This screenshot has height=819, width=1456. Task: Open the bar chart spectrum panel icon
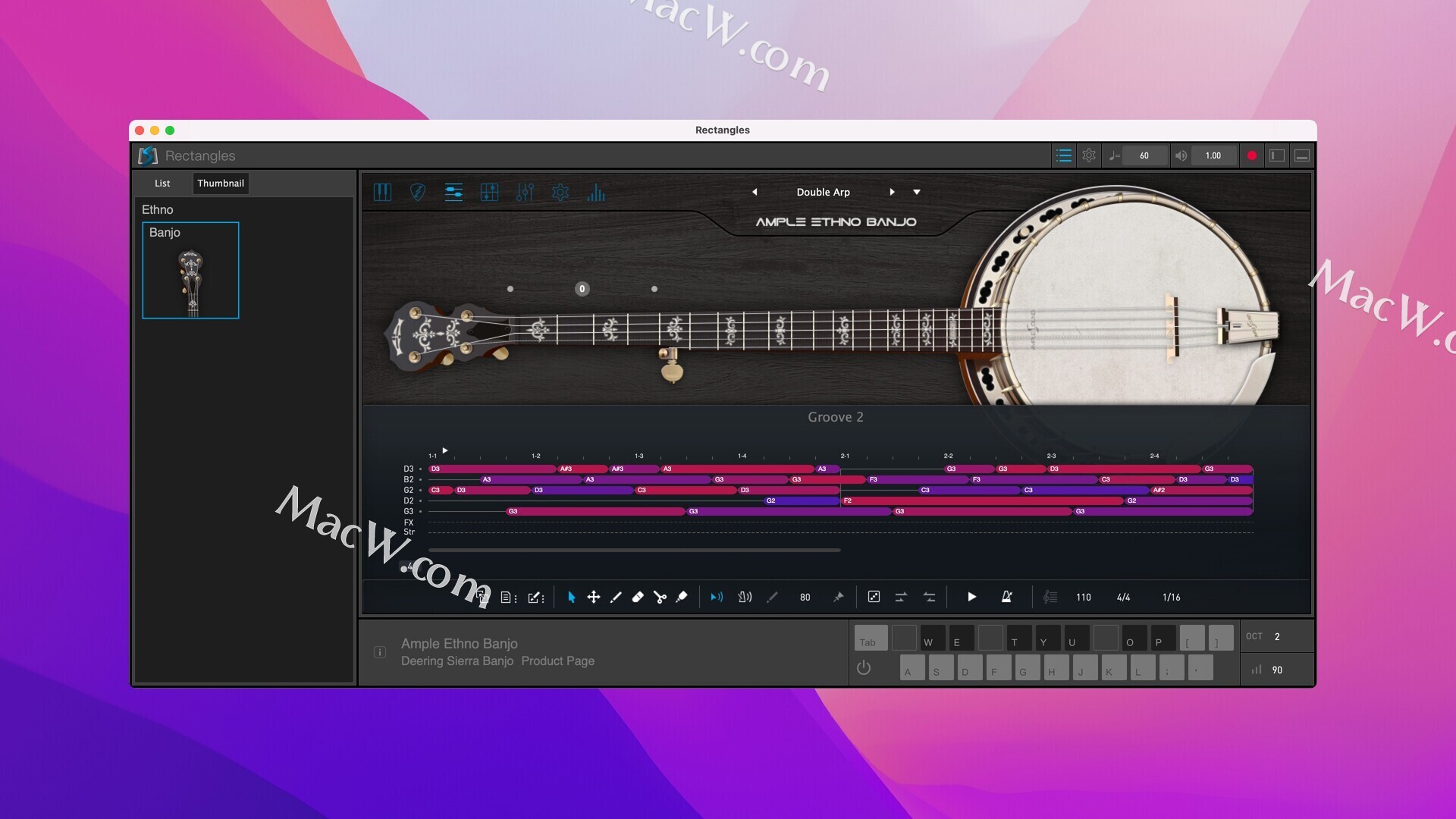click(x=596, y=193)
